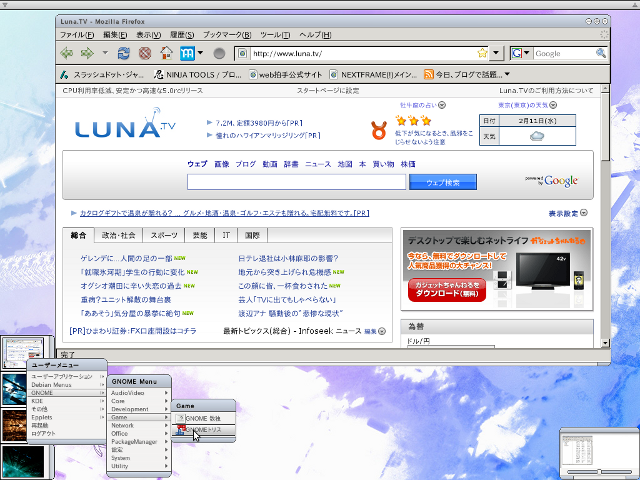Click the LUNA.TV logo

point(125,123)
